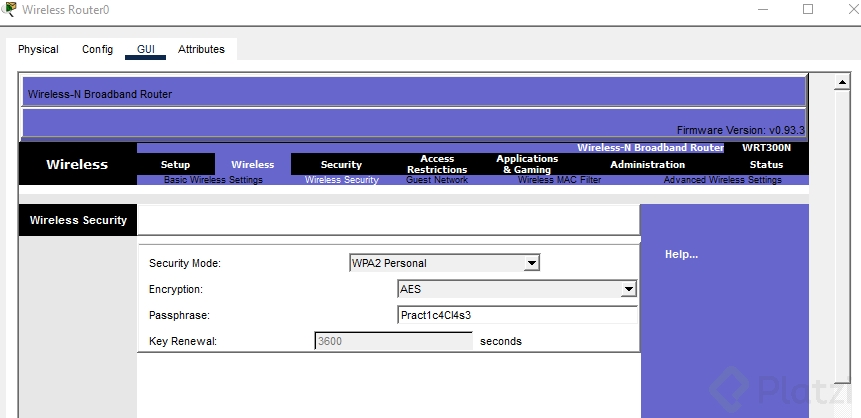This screenshot has width=861, height=418.
Task: Click the vertical scrollbar track
Action: [842, 236]
